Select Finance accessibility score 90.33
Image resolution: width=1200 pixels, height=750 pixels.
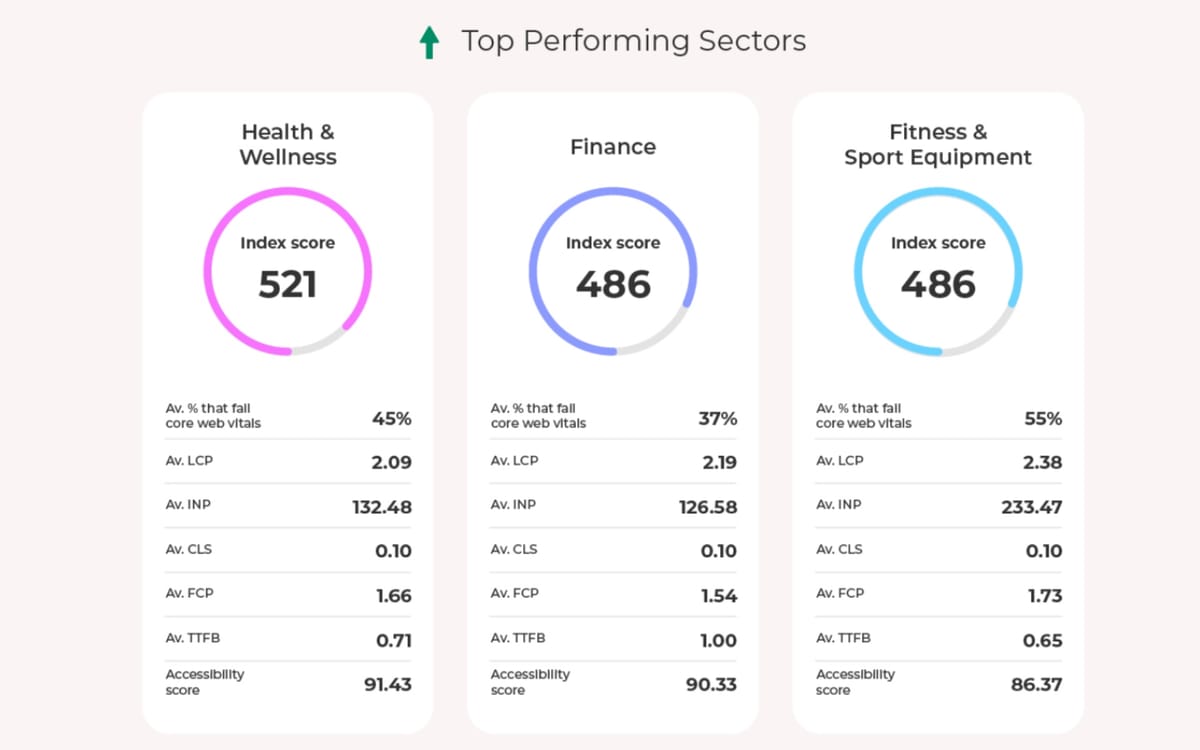click(x=711, y=685)
